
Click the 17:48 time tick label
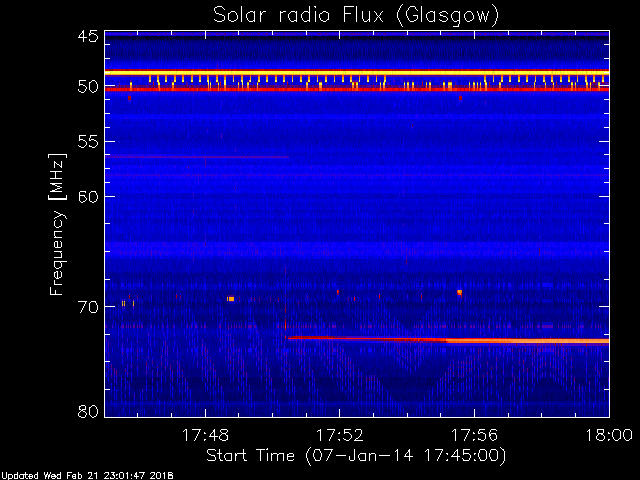tap(205, 435)
